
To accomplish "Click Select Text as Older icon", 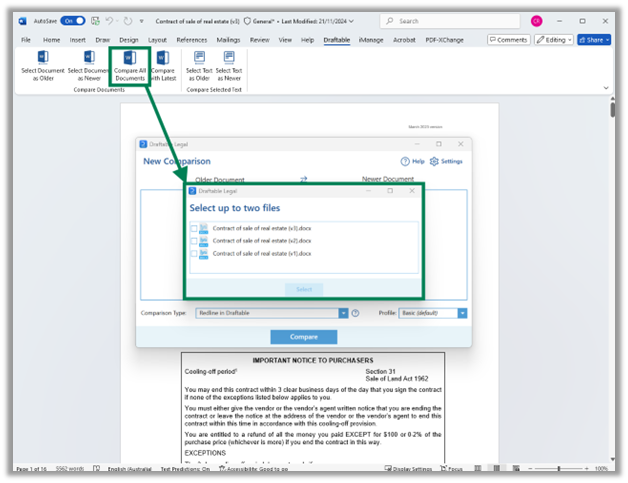I will [199, 57].
